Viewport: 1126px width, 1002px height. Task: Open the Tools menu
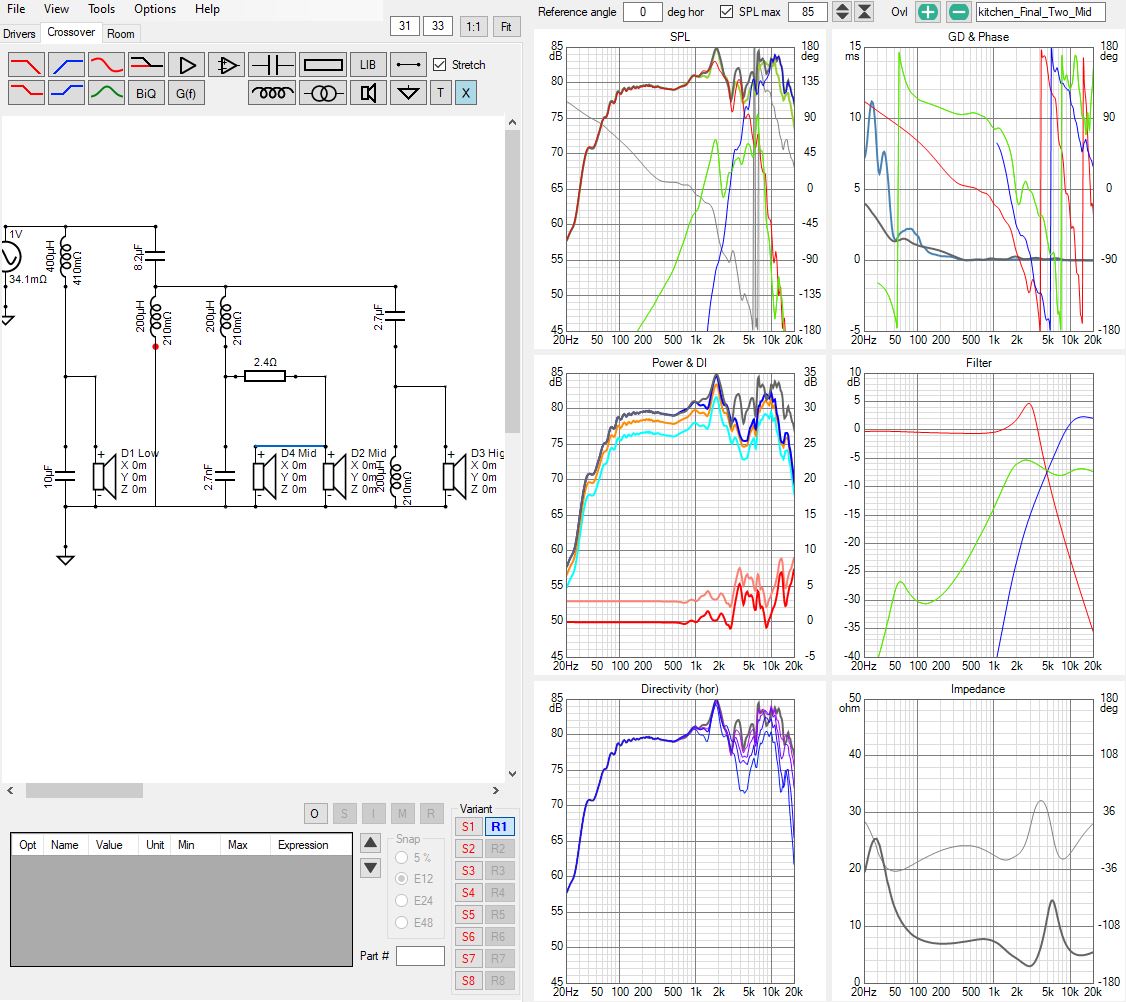[x=101, y=9]
